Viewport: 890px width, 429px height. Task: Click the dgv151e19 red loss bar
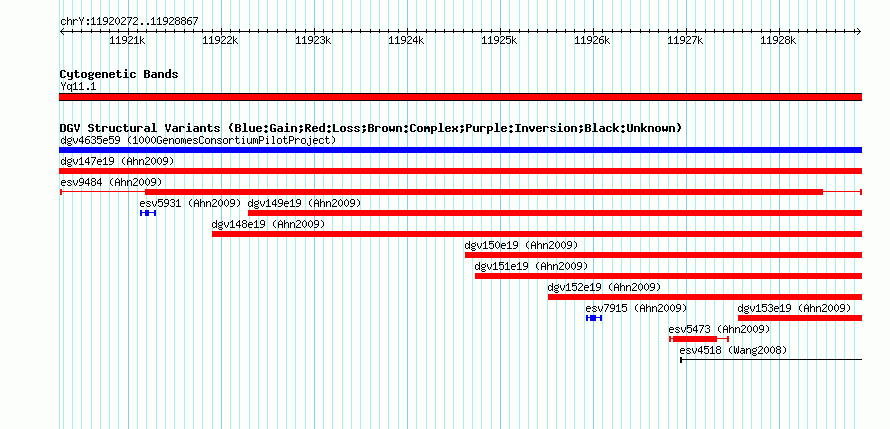[669, 276]
